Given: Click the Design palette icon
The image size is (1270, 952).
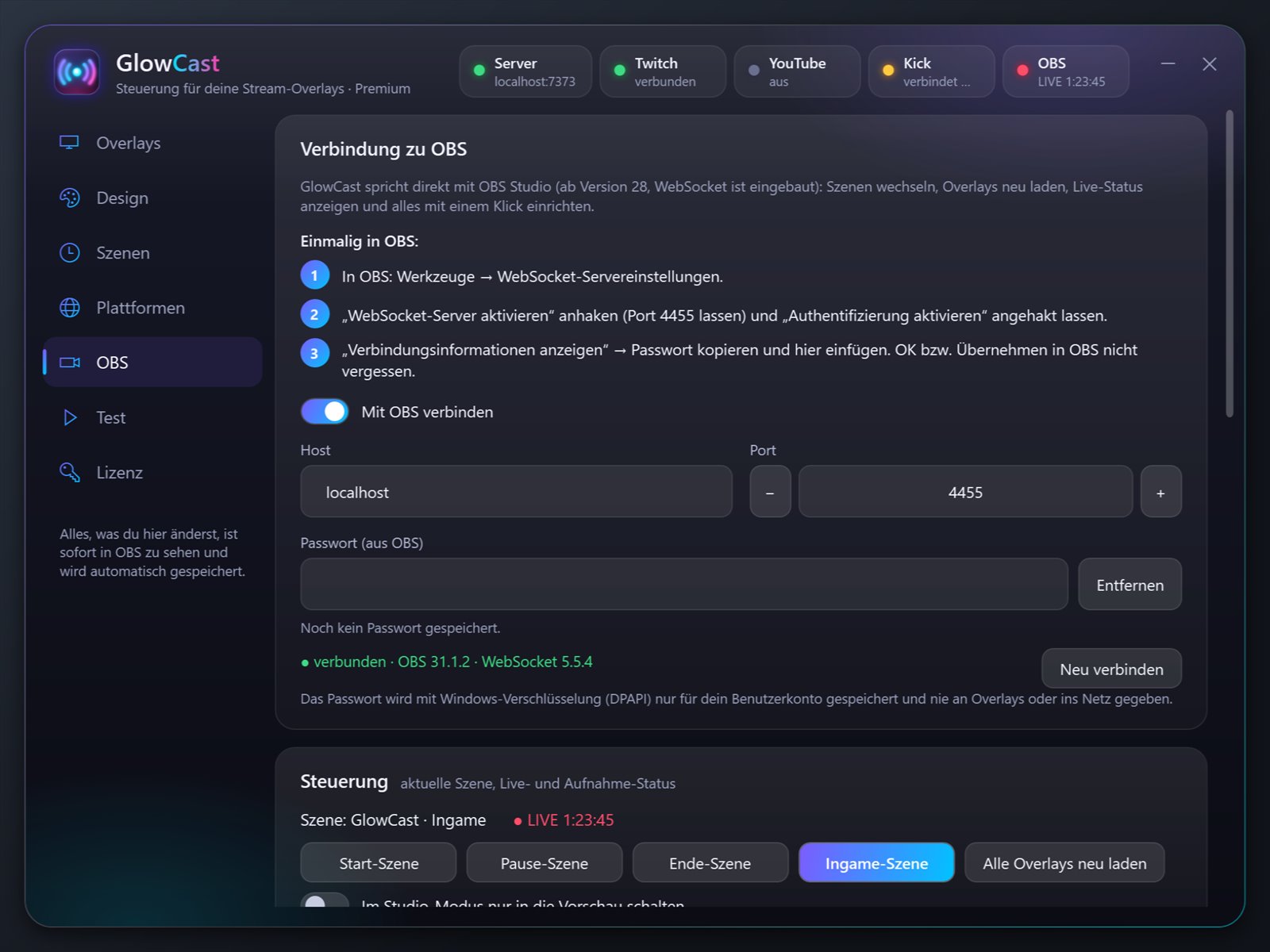Looking at the screenshot, I should pyautogui.click(x=70, y=198).
